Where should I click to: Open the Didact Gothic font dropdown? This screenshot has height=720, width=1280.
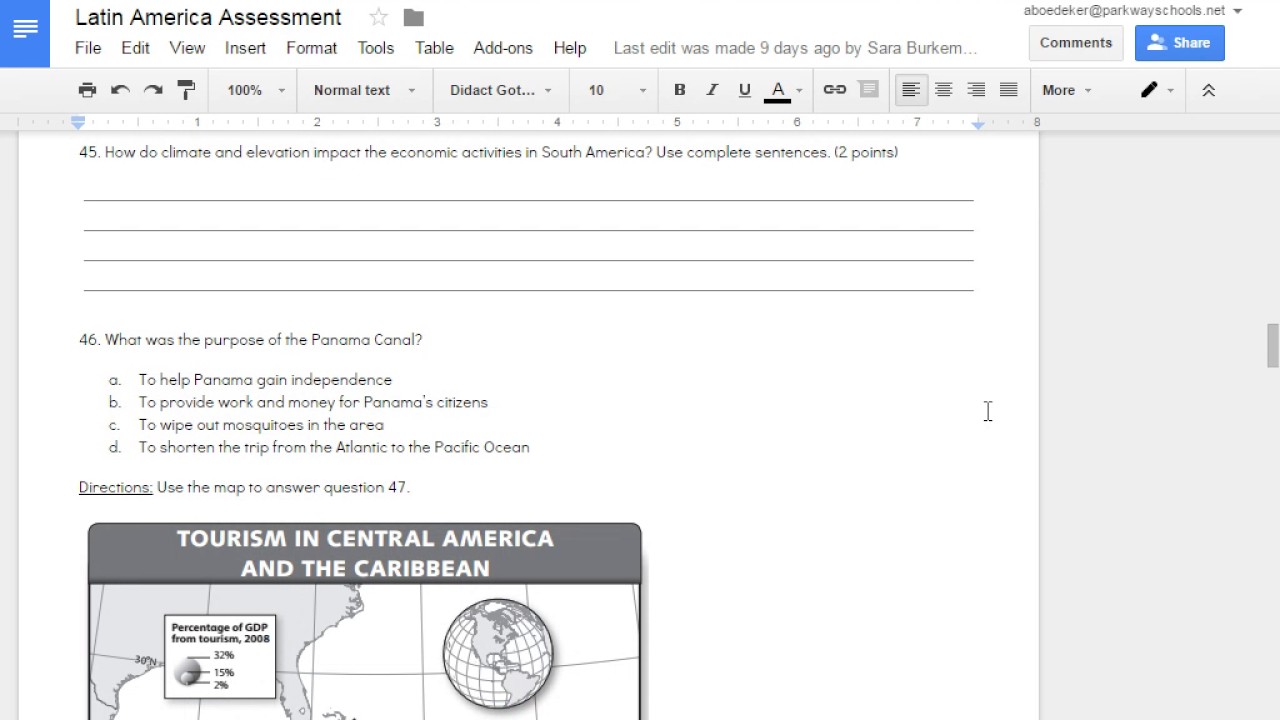501,90
